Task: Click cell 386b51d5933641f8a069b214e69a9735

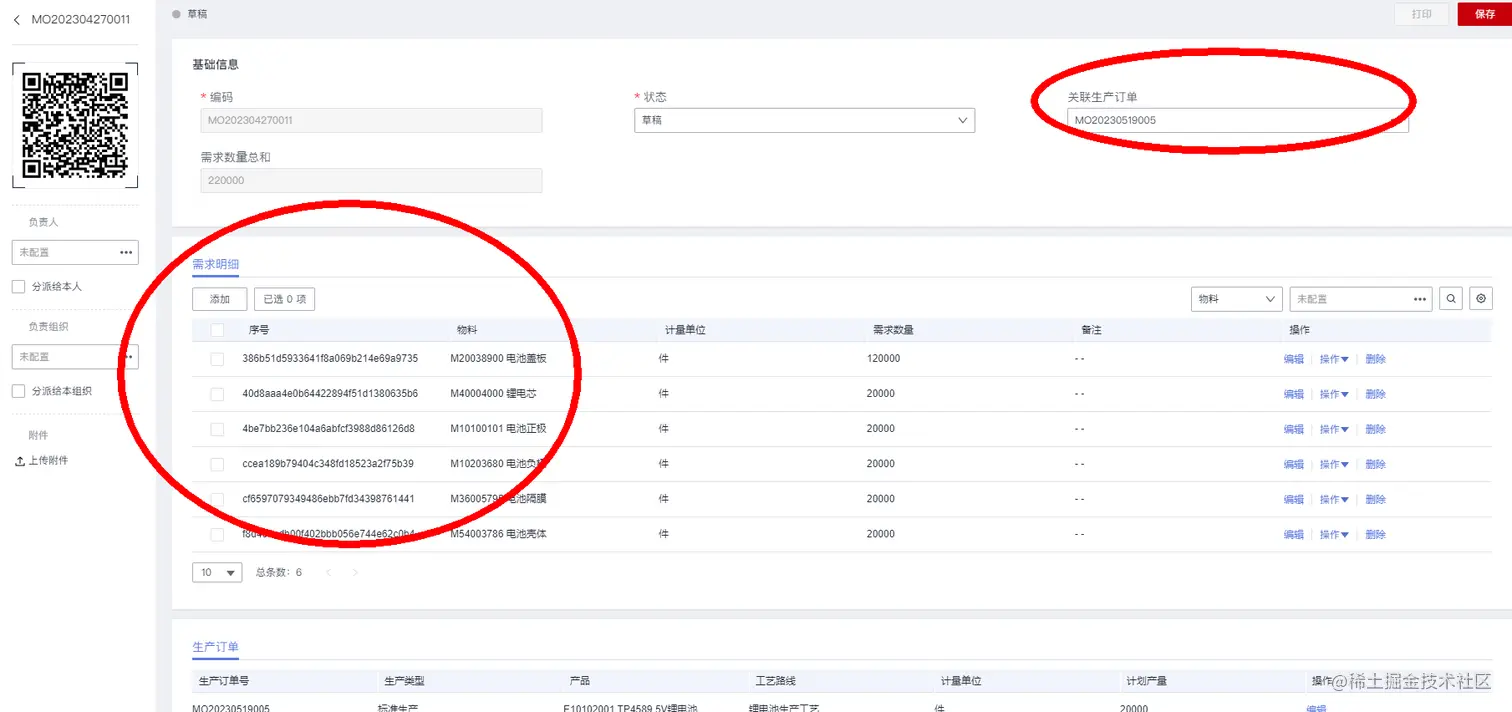Action: [330, 359]
